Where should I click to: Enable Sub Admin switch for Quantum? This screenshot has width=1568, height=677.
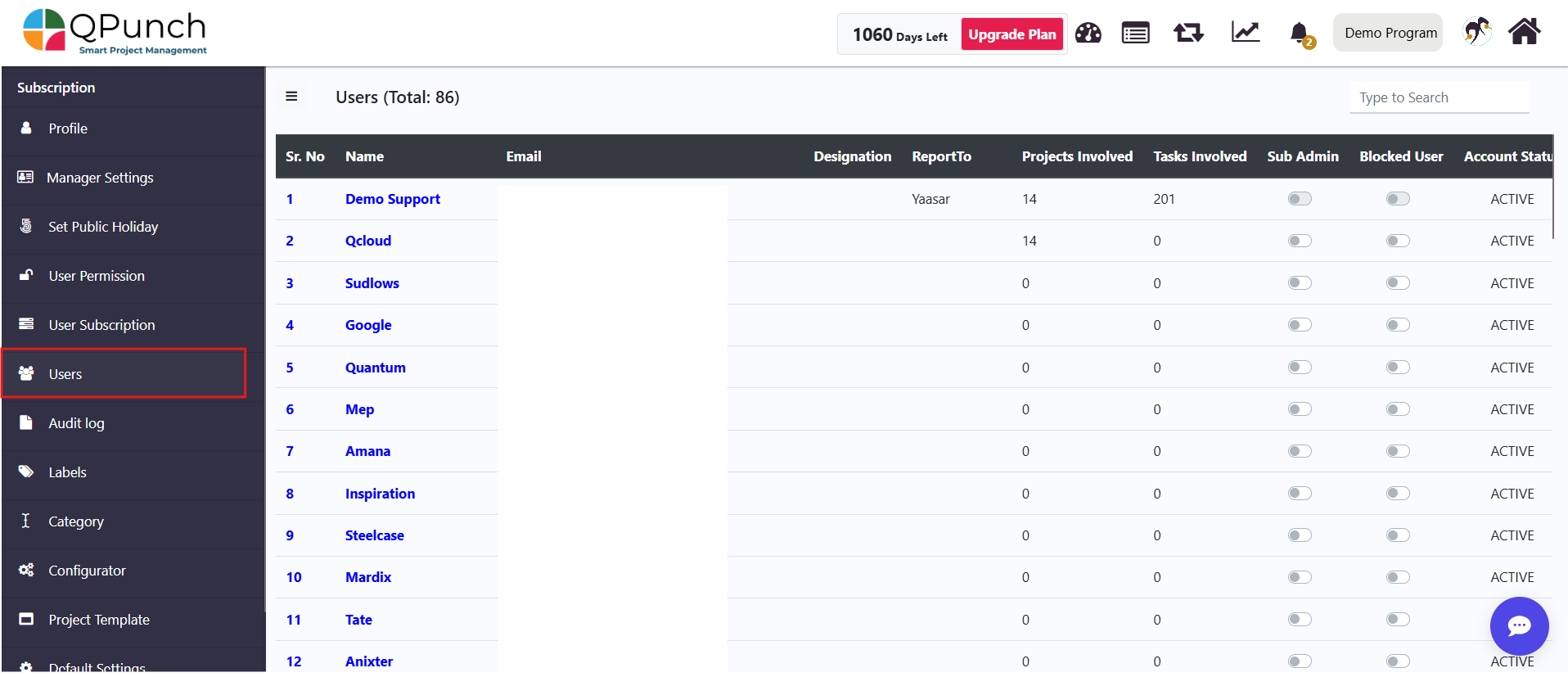[1300, 368]
